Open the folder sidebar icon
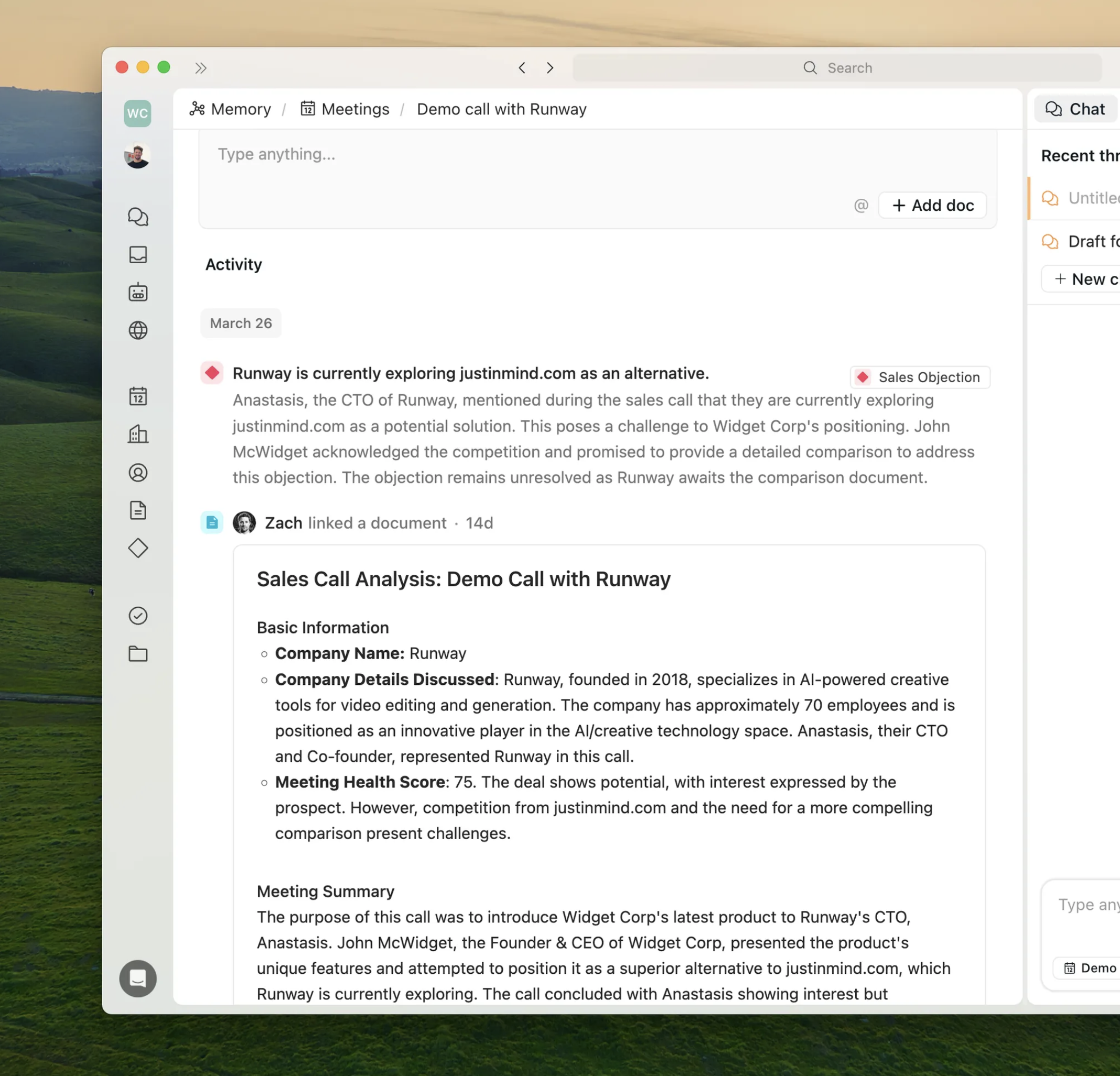This screenshot has height=1076, width=1120. [138, 654]
